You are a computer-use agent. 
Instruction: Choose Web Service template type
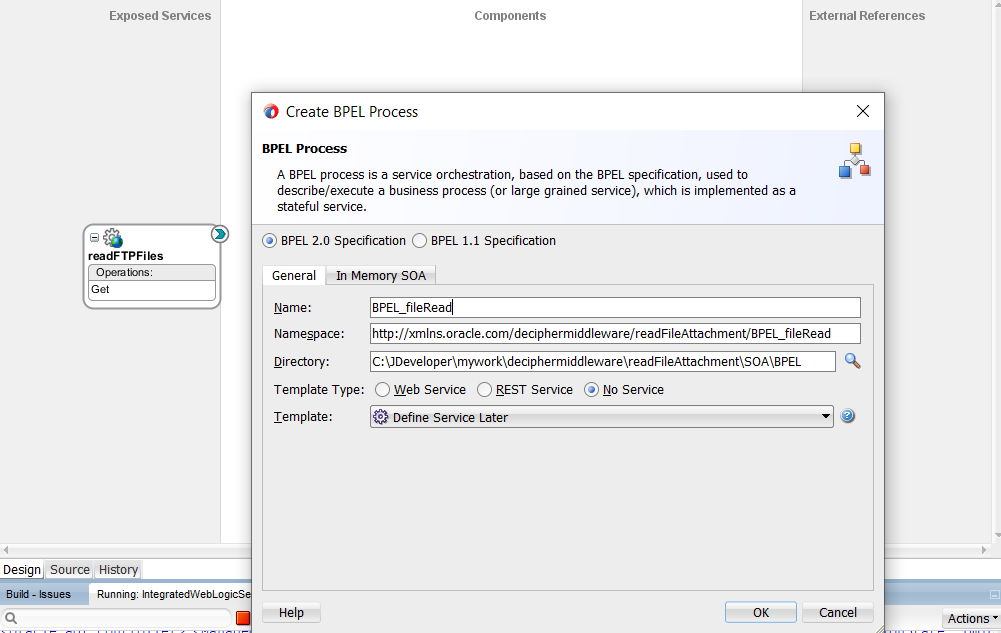pos(383,390)
